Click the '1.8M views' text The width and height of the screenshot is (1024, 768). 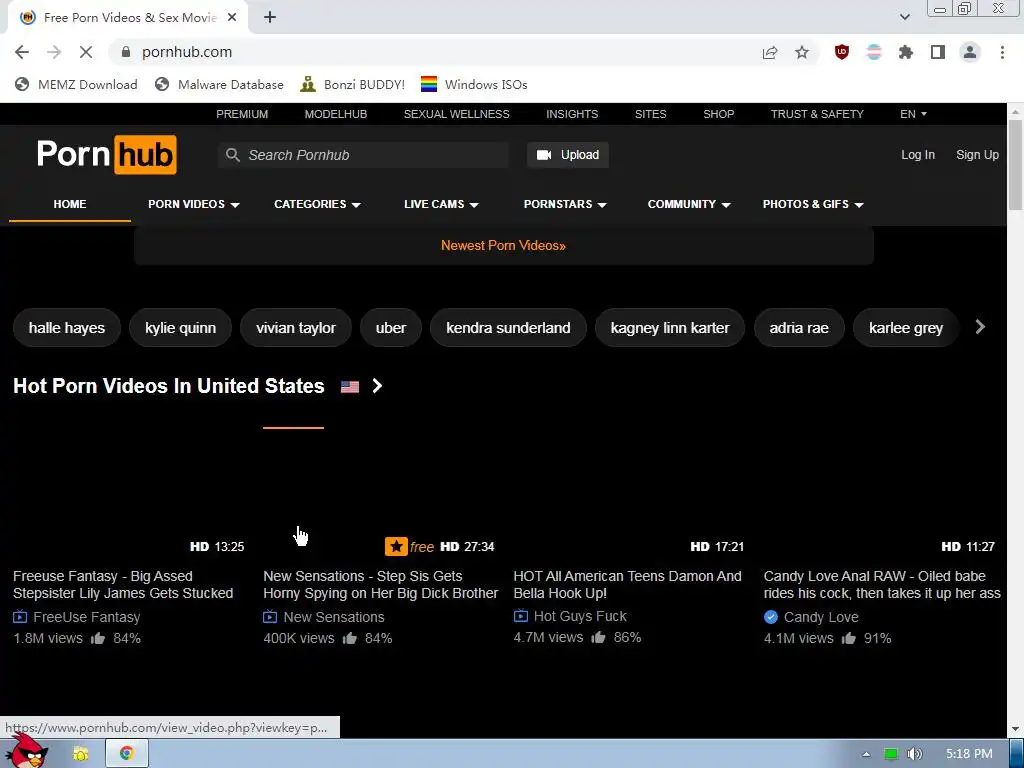coord(48,638)
